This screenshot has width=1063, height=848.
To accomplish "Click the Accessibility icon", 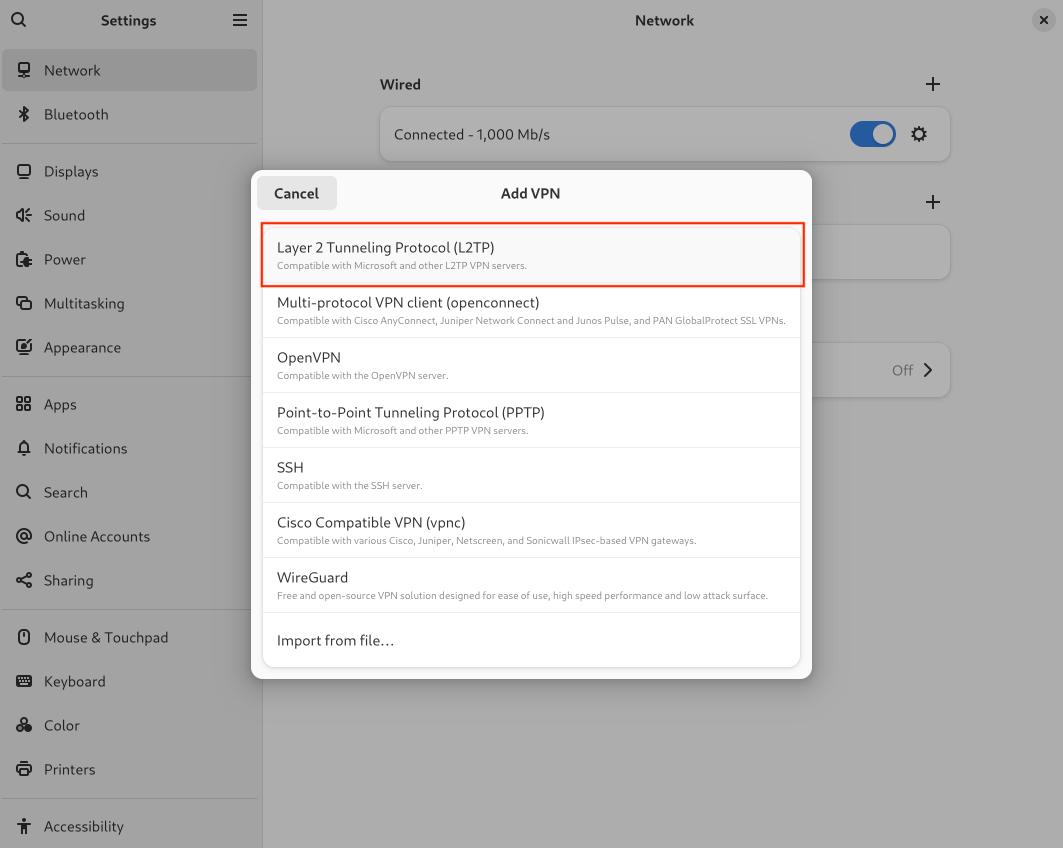I will pos(24,826).
